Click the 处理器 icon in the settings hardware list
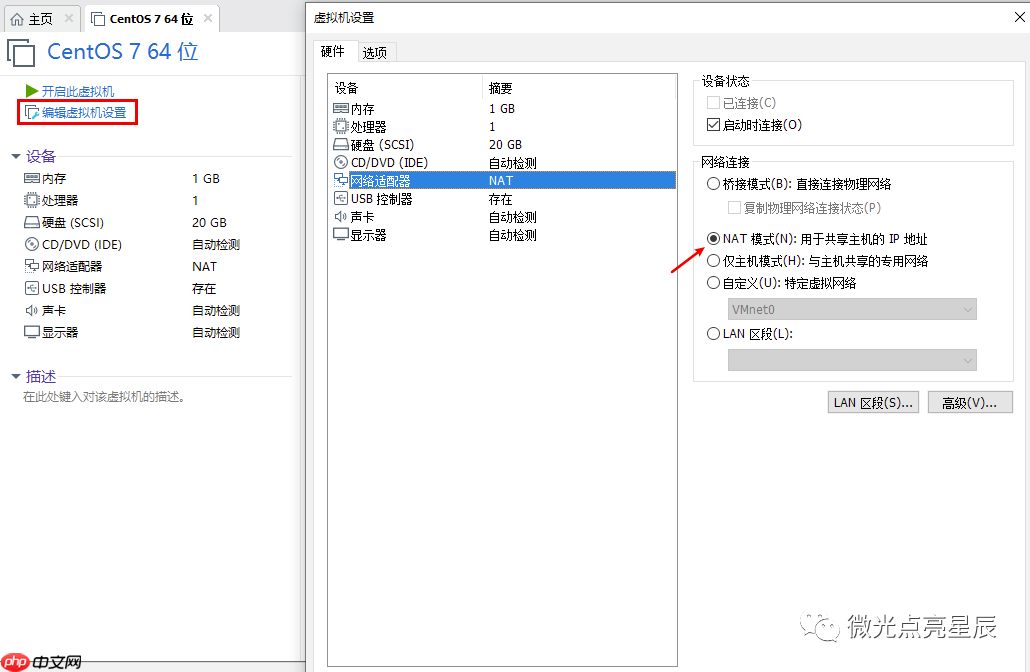The height and width of the screenshot is (672, 1030). (x=341, y=126)
